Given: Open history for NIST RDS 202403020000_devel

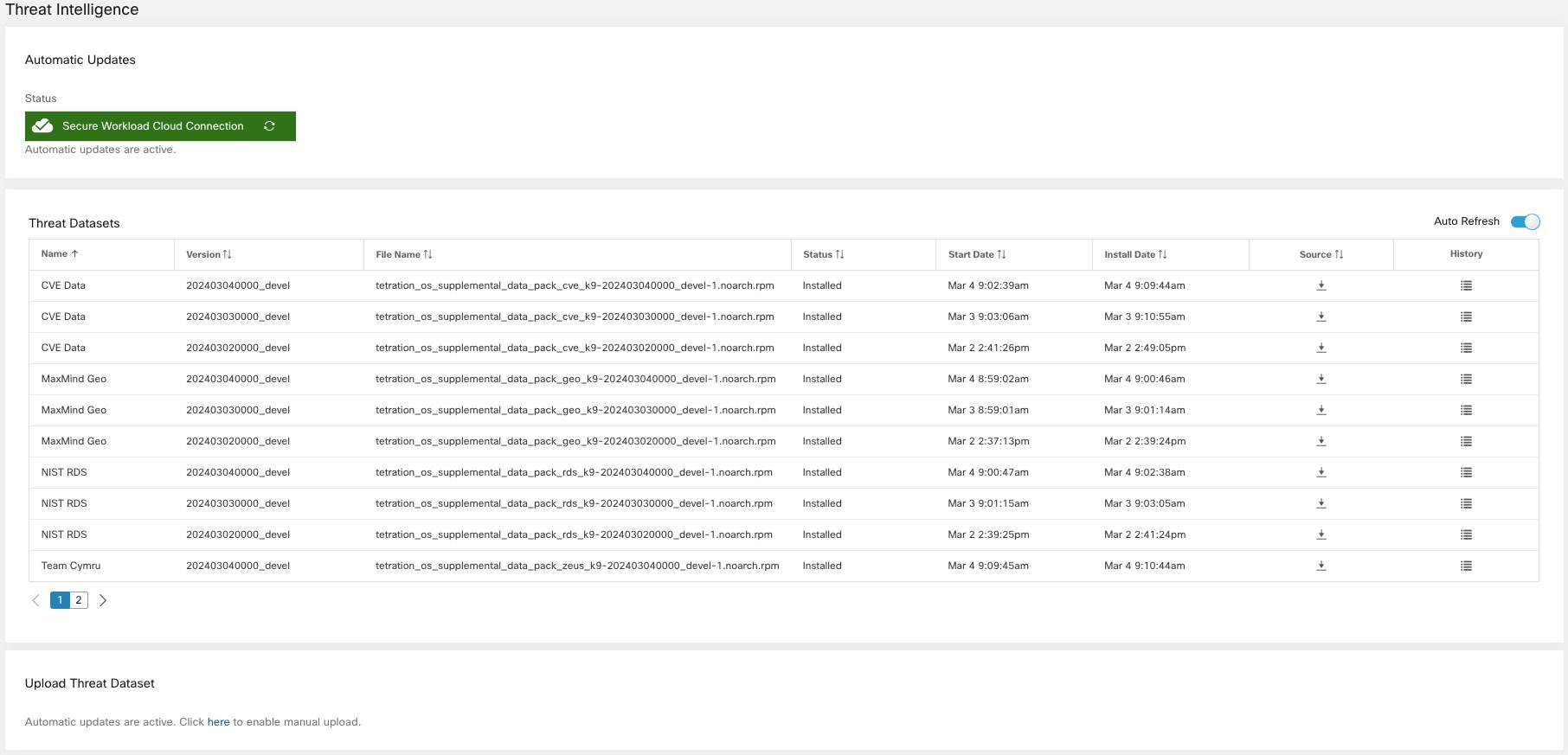Looking at the screenshot, I should coord(1466,534).
